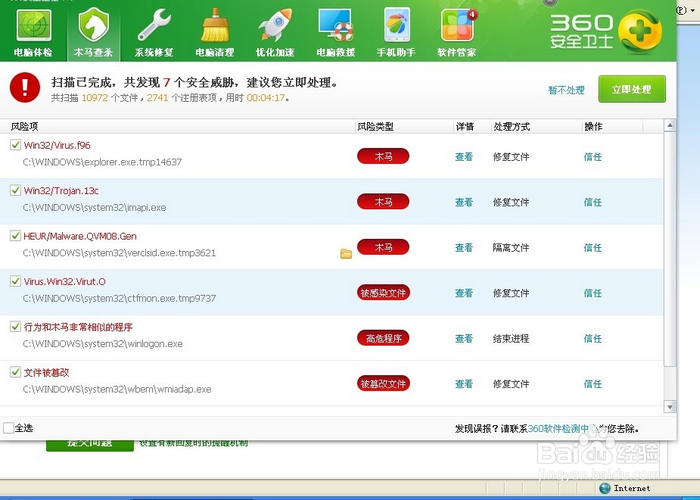Uncheck the Win32/Virus.f96 checkbox
The image size is (700, 500).
pos(15,145)
